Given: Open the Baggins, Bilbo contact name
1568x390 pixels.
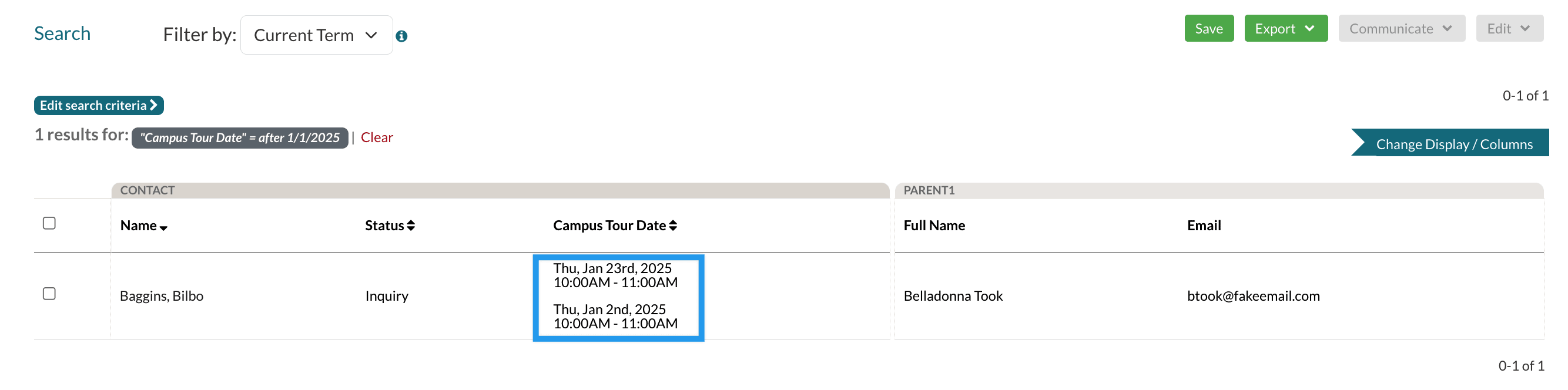Looking at the screenshot, I should point(161,296).
